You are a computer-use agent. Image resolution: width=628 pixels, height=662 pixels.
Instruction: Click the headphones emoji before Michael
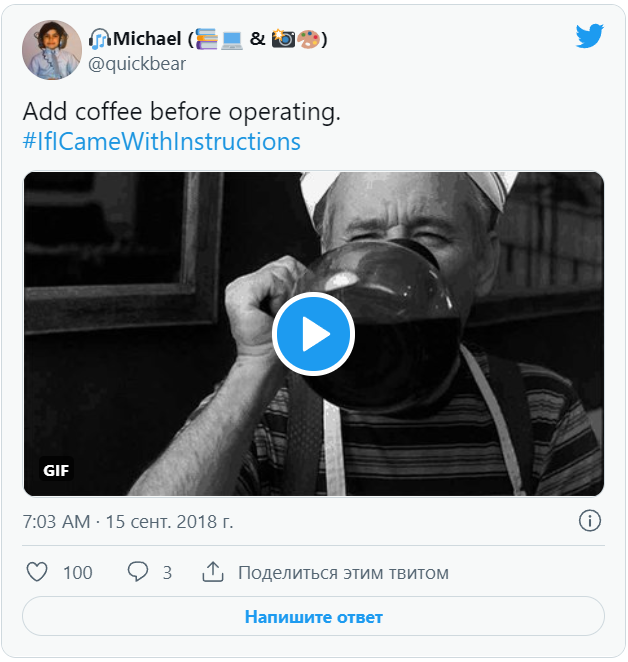click(99, 39)
